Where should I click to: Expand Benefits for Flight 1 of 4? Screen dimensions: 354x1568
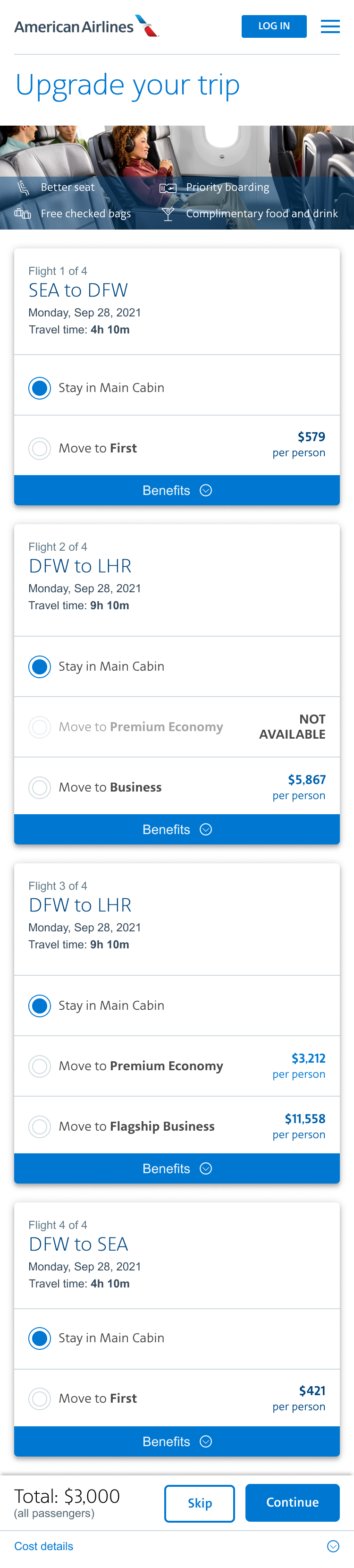point(177,491)
